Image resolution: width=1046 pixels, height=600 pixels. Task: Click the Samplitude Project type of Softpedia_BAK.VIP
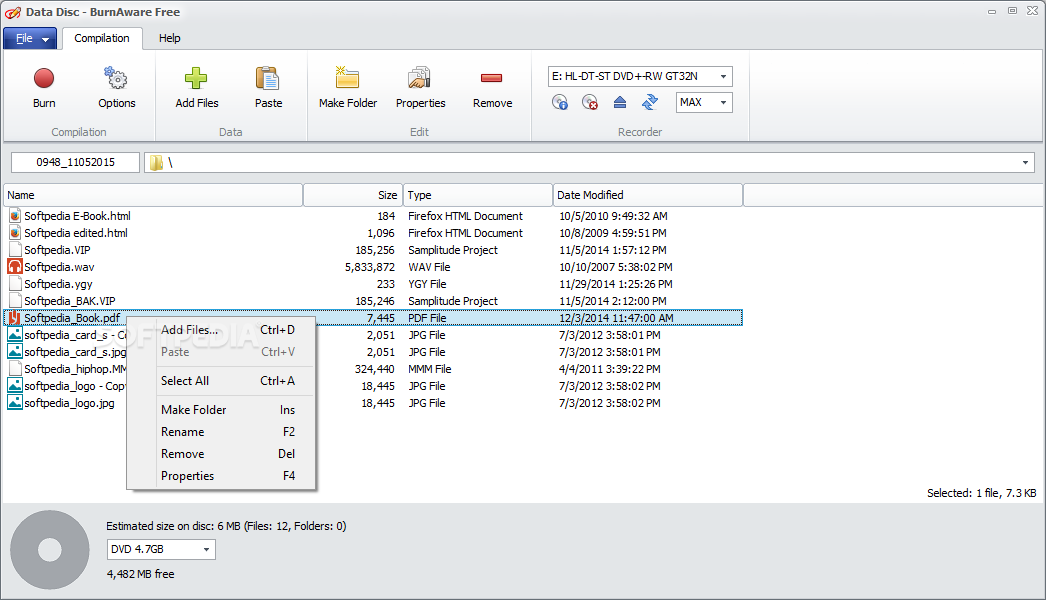(x=453, y=301)
